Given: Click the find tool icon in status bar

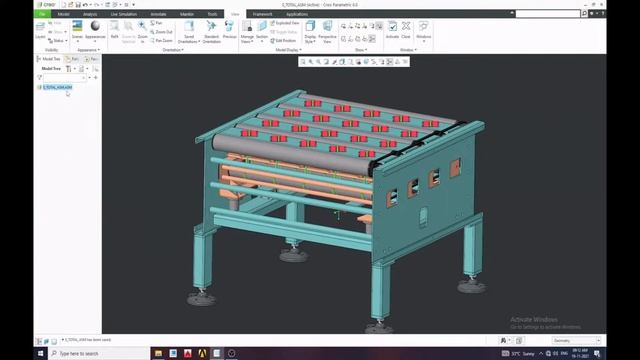Looking at the screenshot, I should tap(503, 340).
